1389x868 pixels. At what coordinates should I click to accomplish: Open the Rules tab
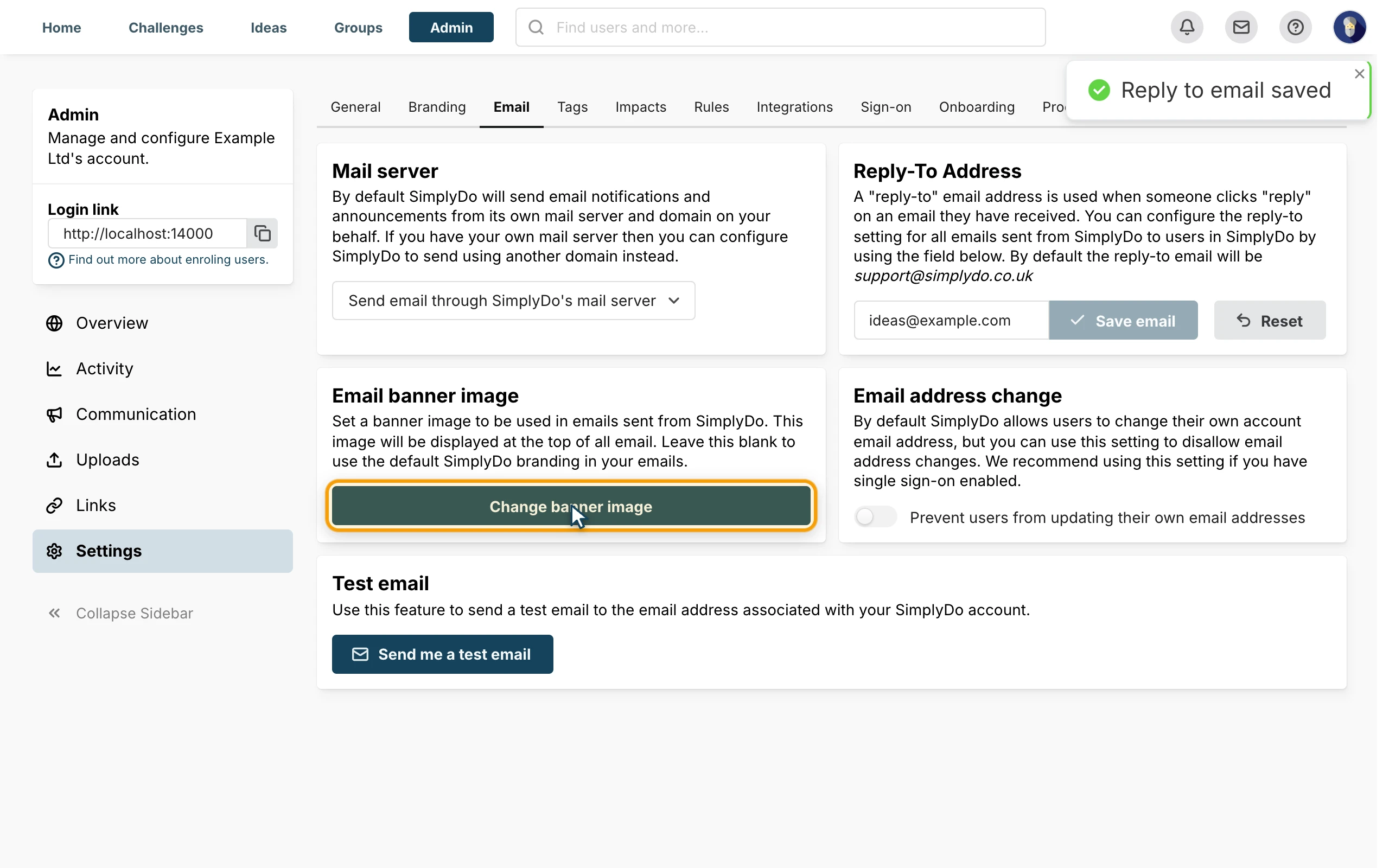(x=711, y=107)
